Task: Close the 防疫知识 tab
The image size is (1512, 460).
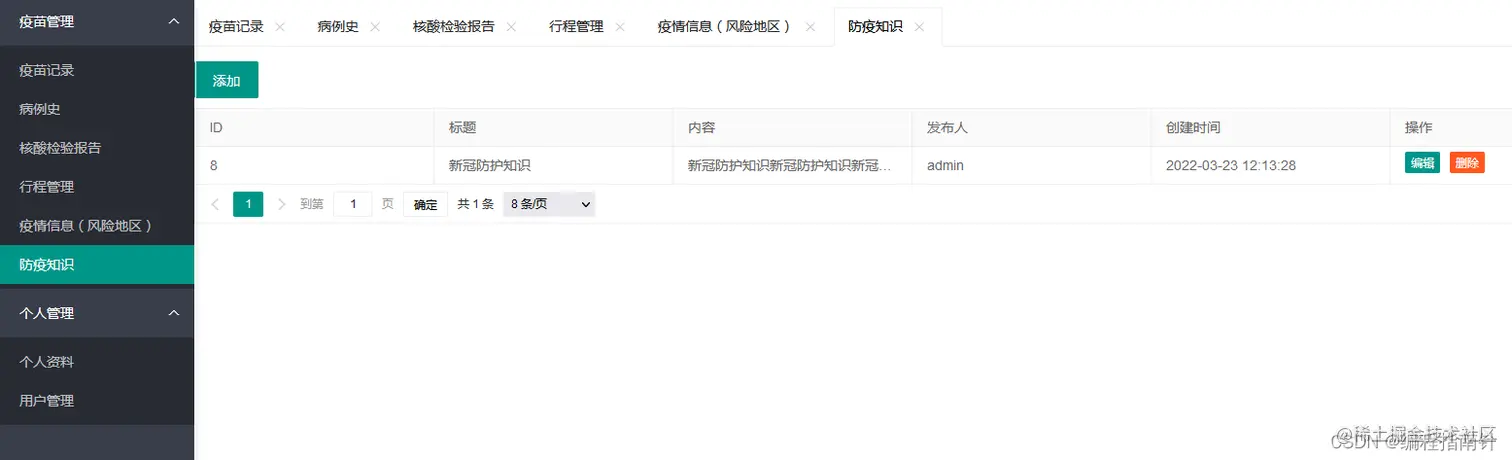Action: click(919, 27)
